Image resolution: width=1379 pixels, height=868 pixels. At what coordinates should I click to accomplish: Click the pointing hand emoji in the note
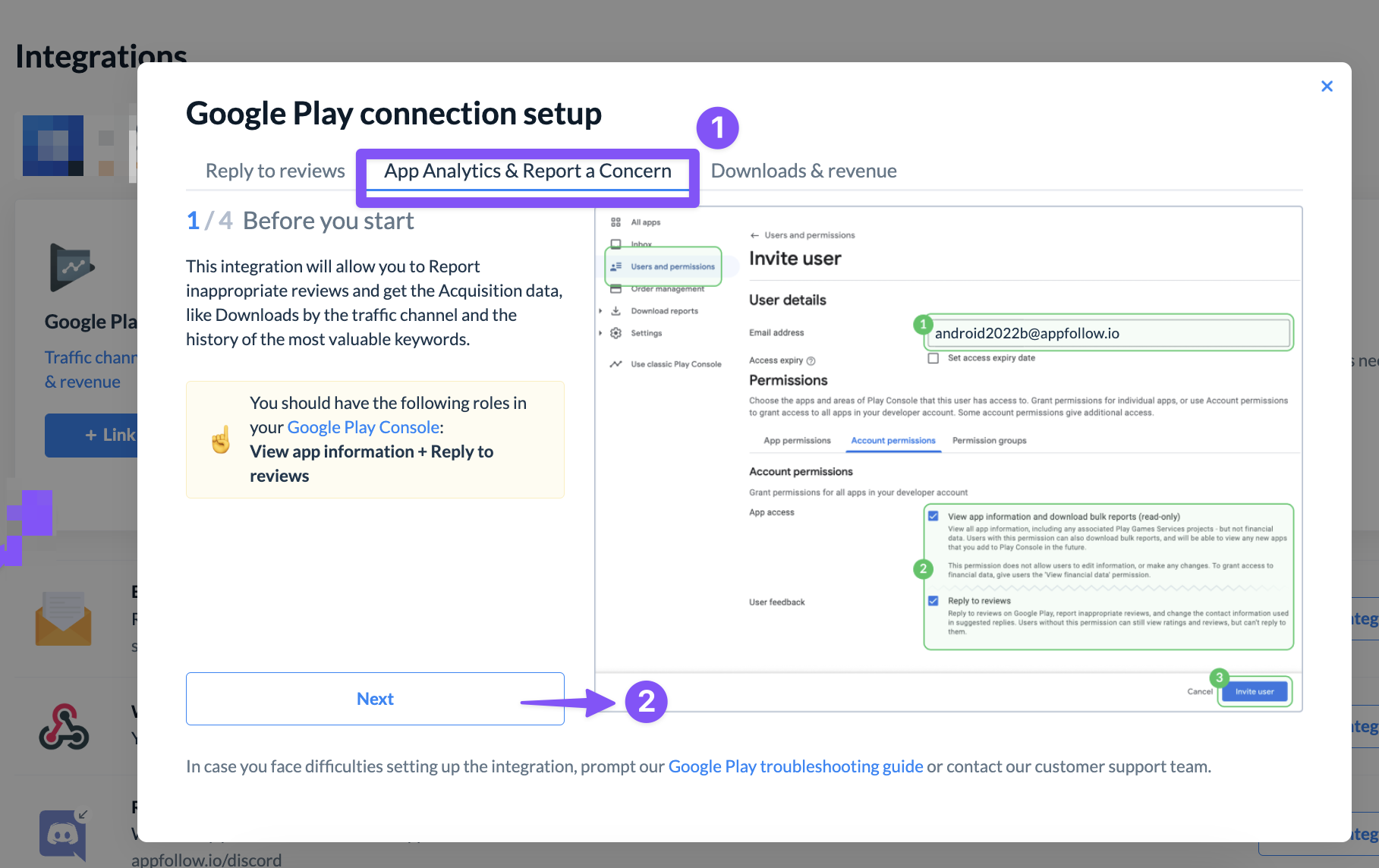point(221,439)
